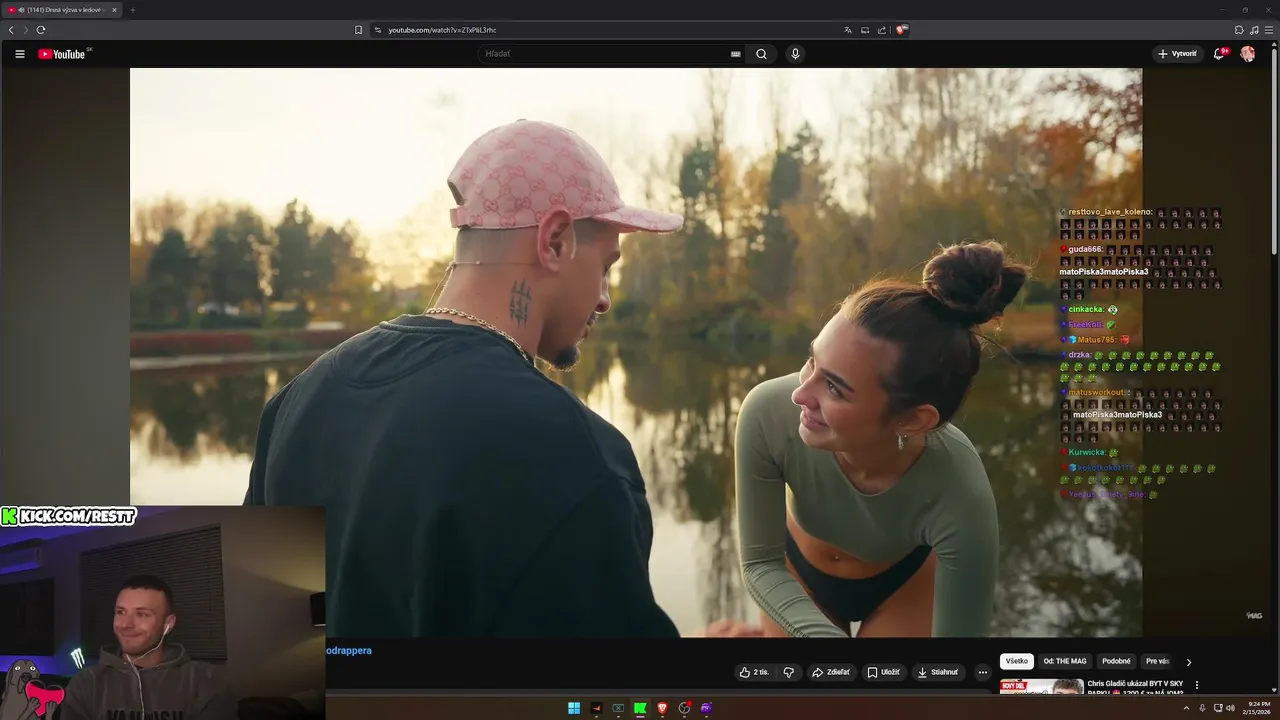Select the Pre vás filter chip
This screenshot has width=1280, height=720.
pos(1157,661)
